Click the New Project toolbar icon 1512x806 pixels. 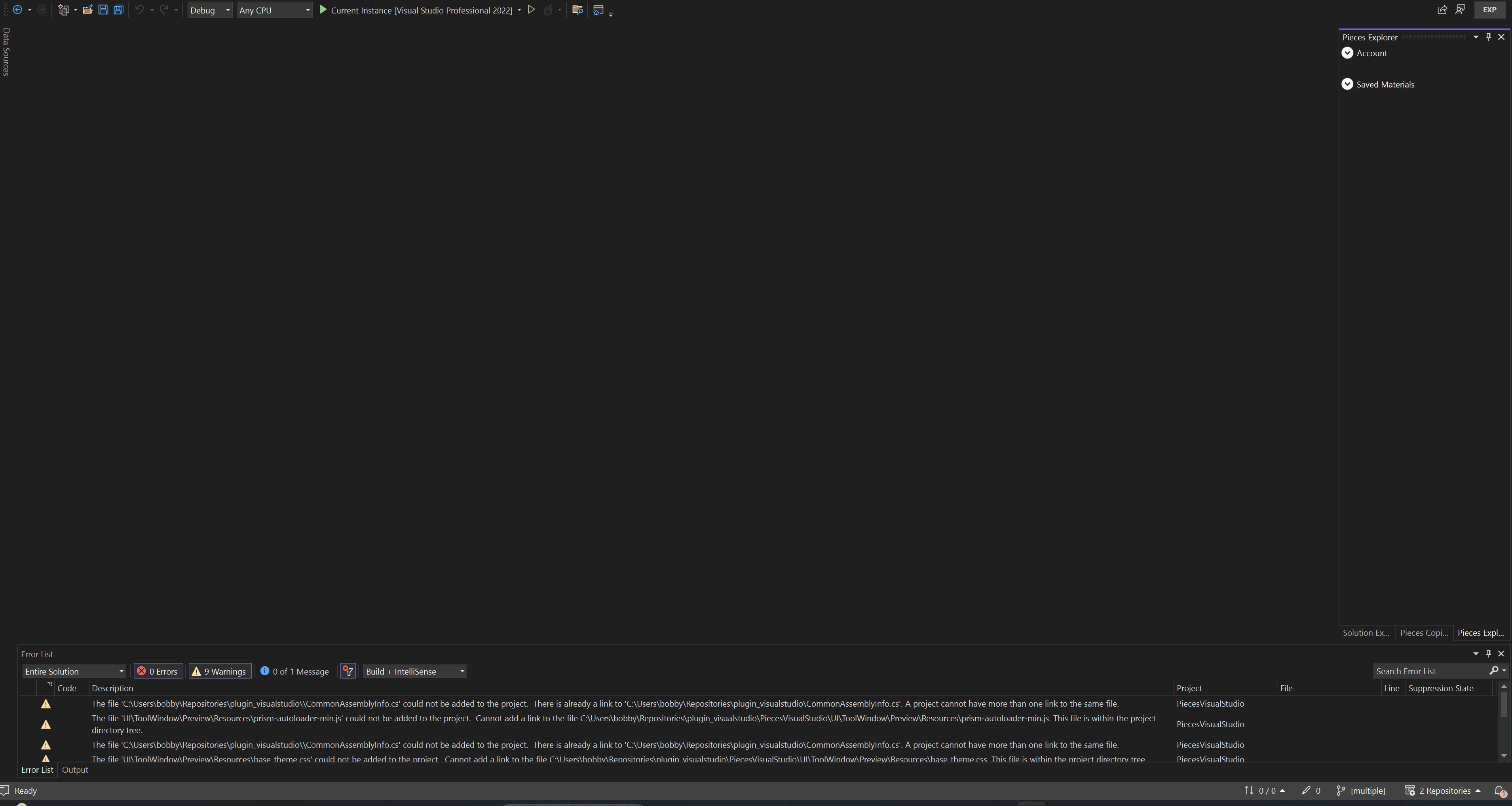coord(63,10)
